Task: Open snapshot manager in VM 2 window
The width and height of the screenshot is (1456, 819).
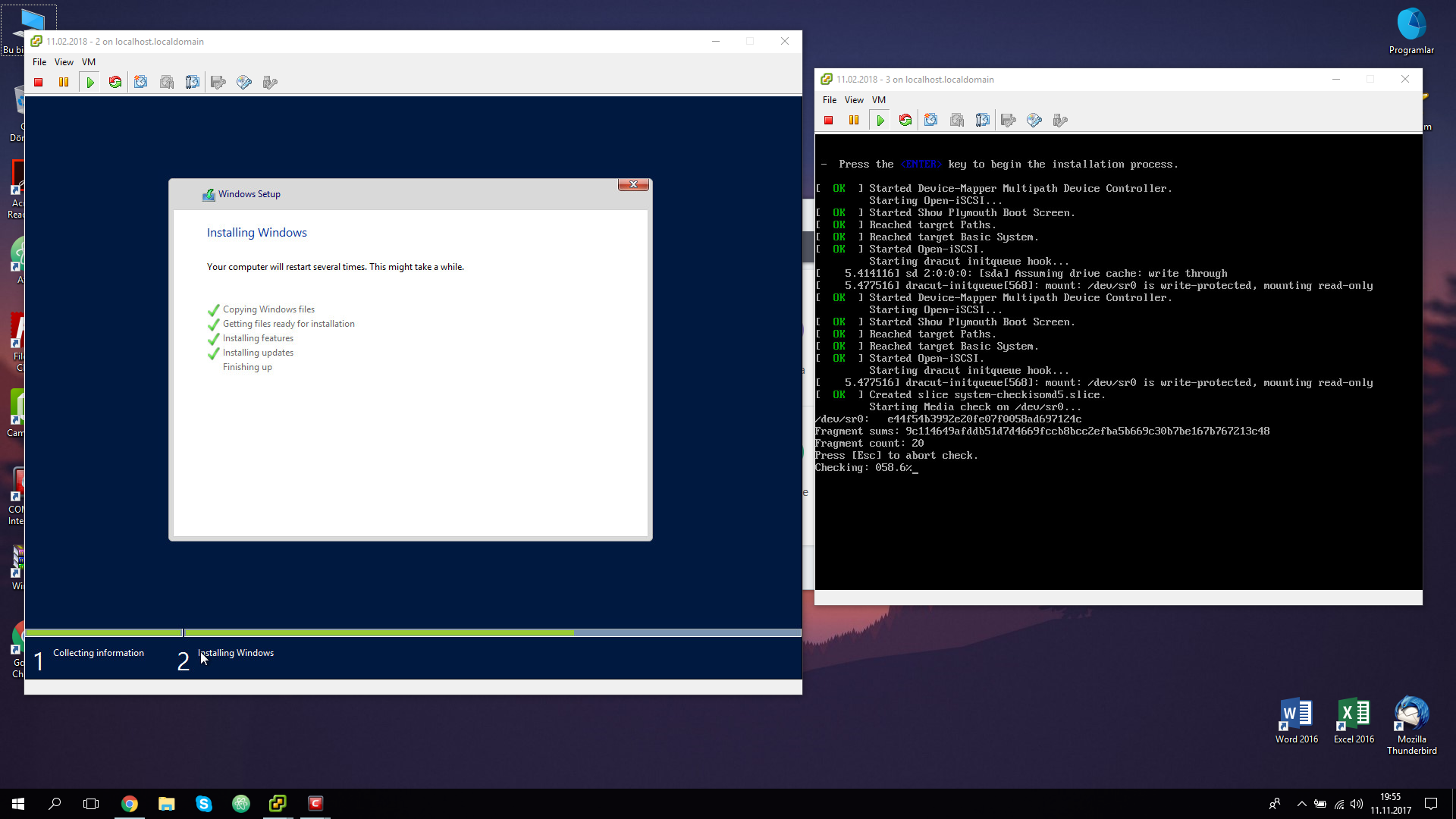Action: click(193, 82)
